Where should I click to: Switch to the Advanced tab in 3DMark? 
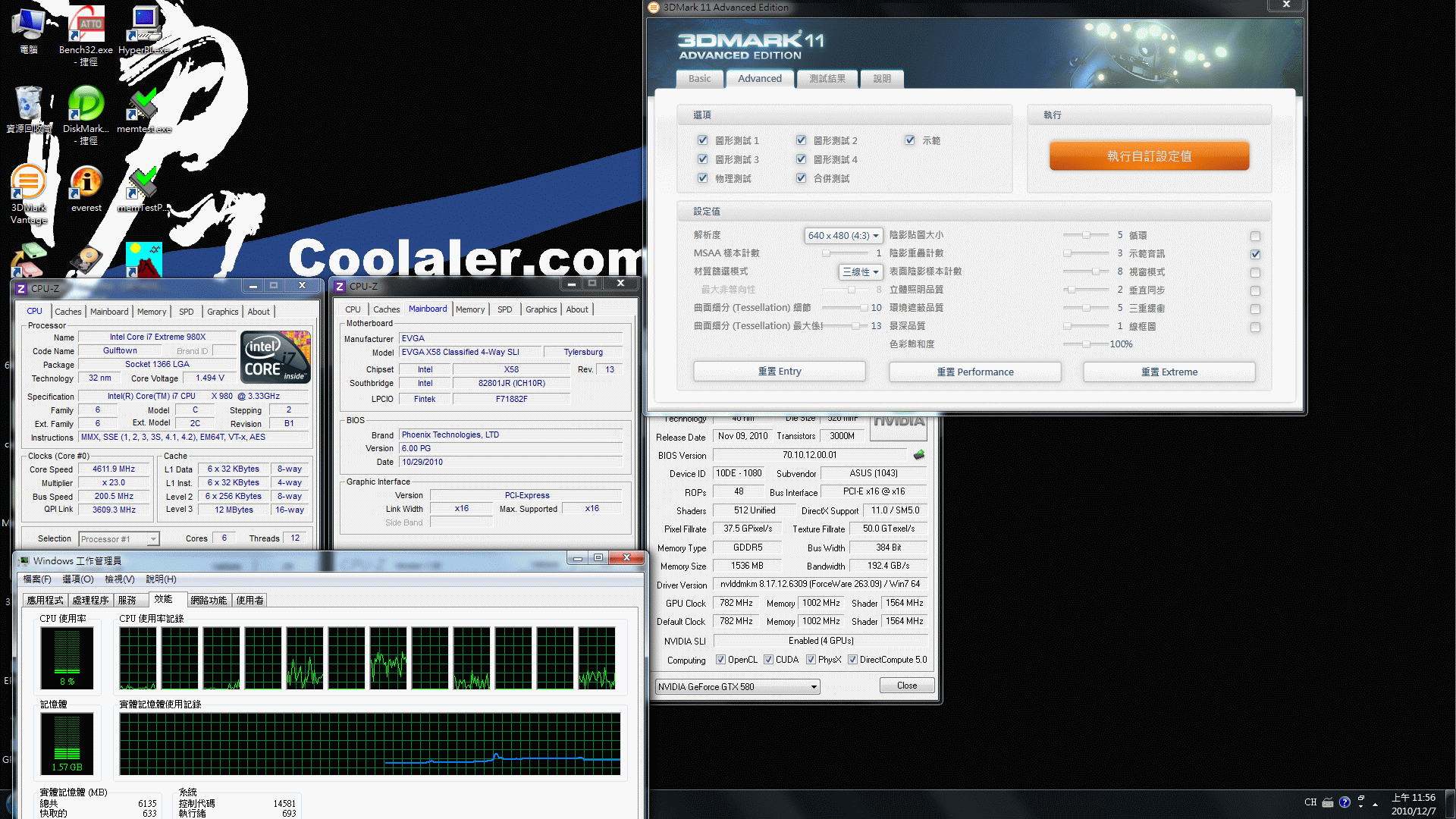point(760,79)
